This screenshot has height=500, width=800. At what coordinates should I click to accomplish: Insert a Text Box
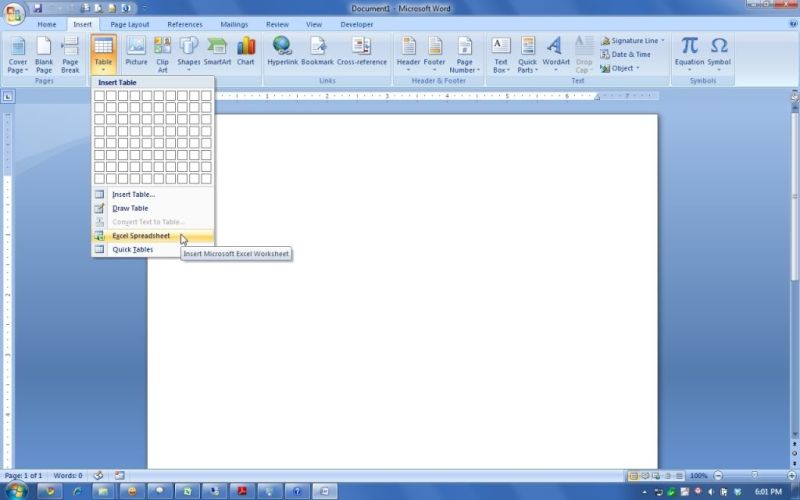[x=501, y=55]
